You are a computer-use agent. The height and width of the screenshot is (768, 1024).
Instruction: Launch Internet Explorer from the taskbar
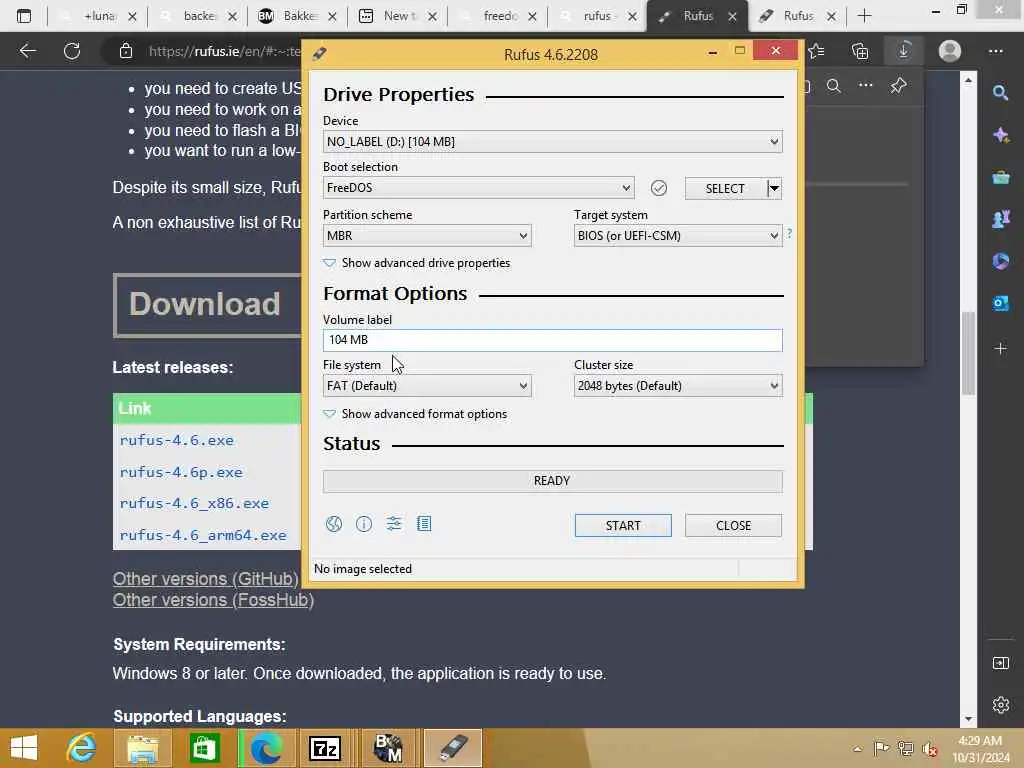82,748
